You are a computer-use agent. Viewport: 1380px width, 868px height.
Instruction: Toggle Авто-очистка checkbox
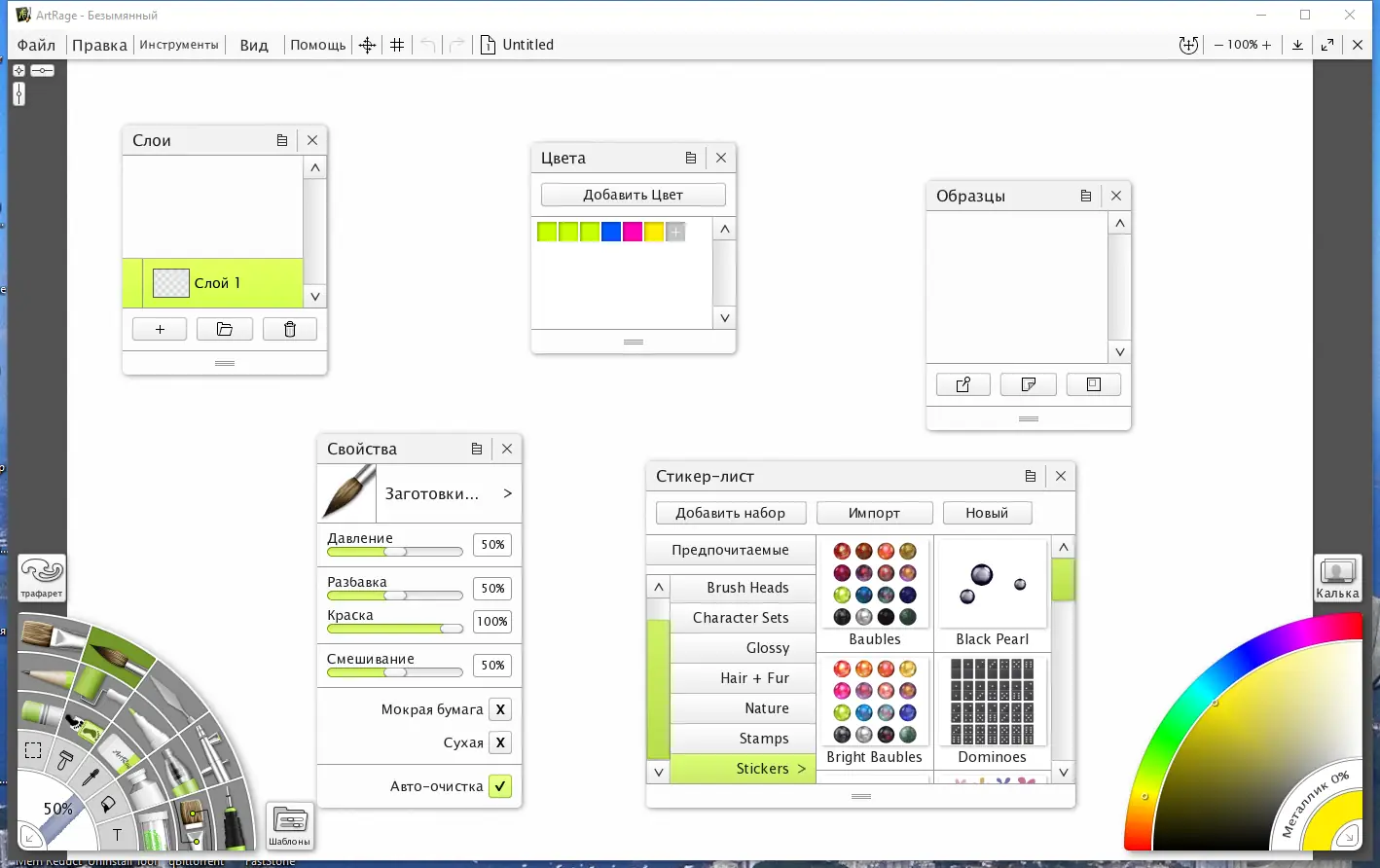(500, 786)
